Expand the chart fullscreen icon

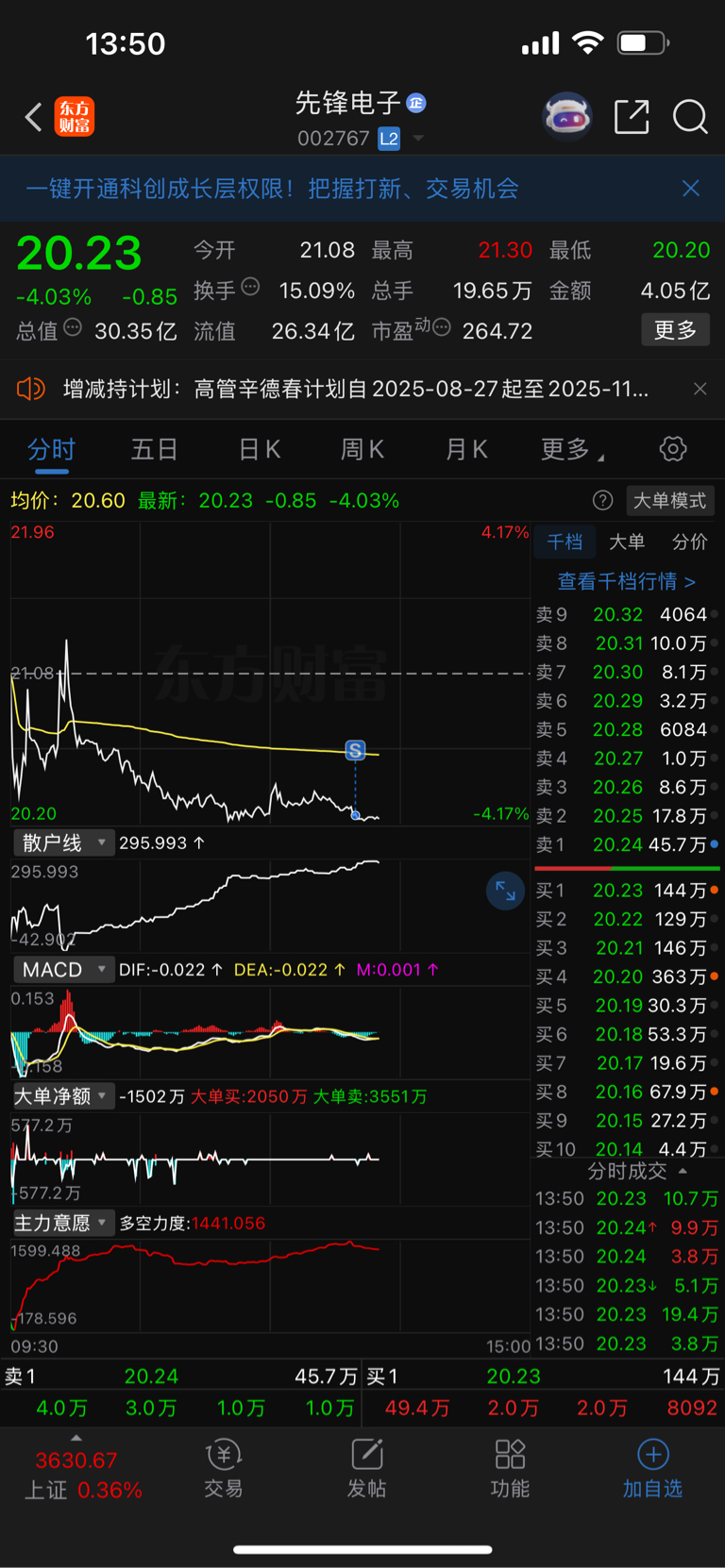(505, 891)
